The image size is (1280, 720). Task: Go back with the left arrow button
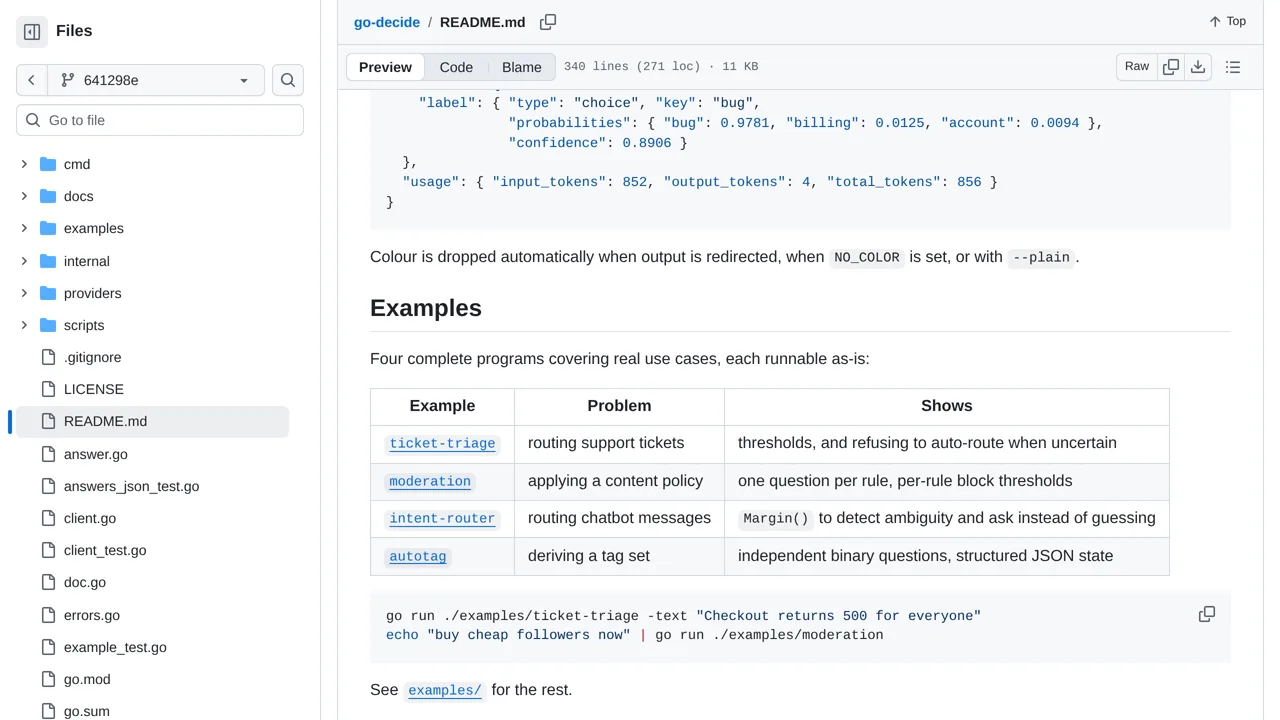pyautogui.click(x=31, y=80)
